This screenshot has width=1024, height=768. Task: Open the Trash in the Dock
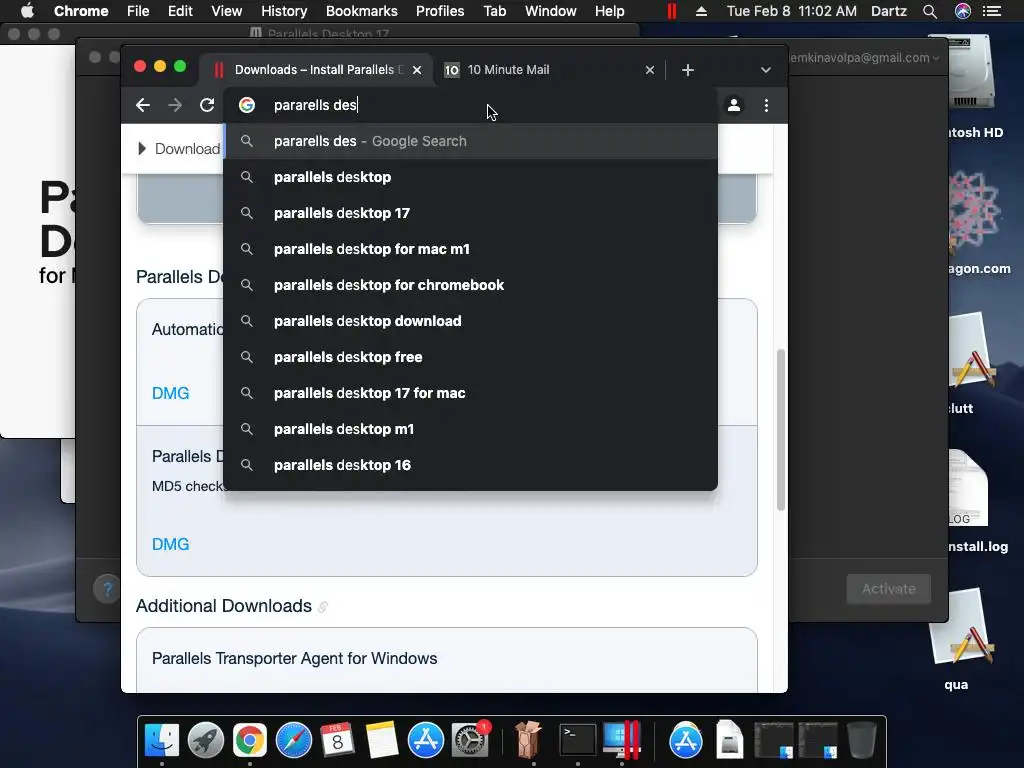[x=861, y=740]
